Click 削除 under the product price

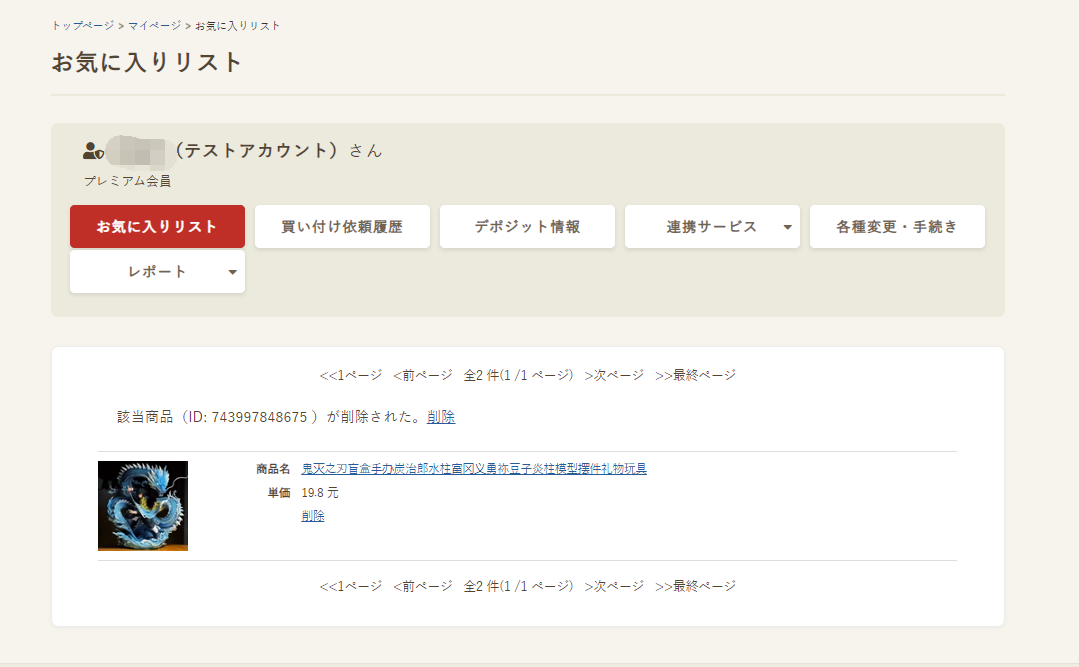[x=313, y=515]
